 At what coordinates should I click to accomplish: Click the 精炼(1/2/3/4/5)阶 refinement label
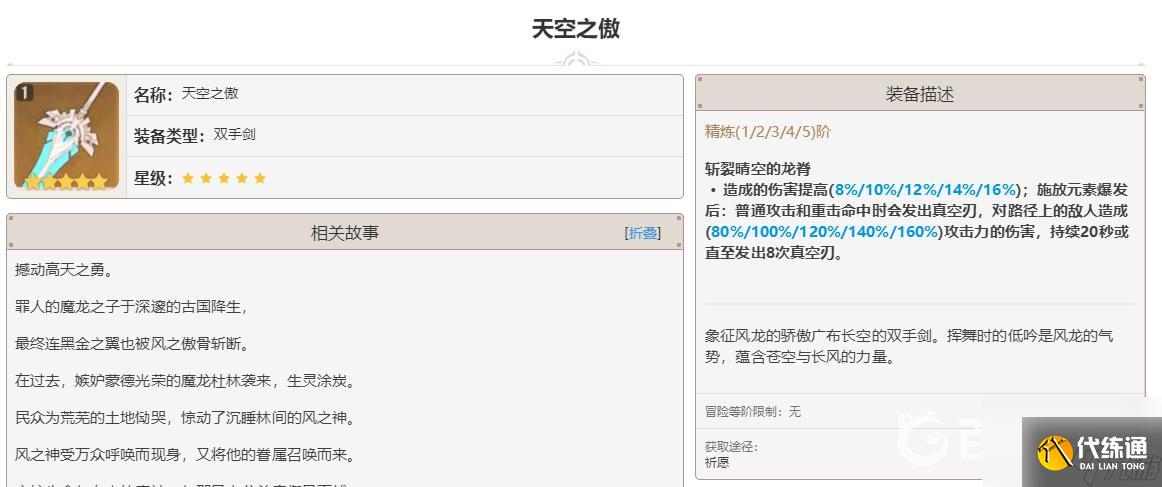[768, 132]
